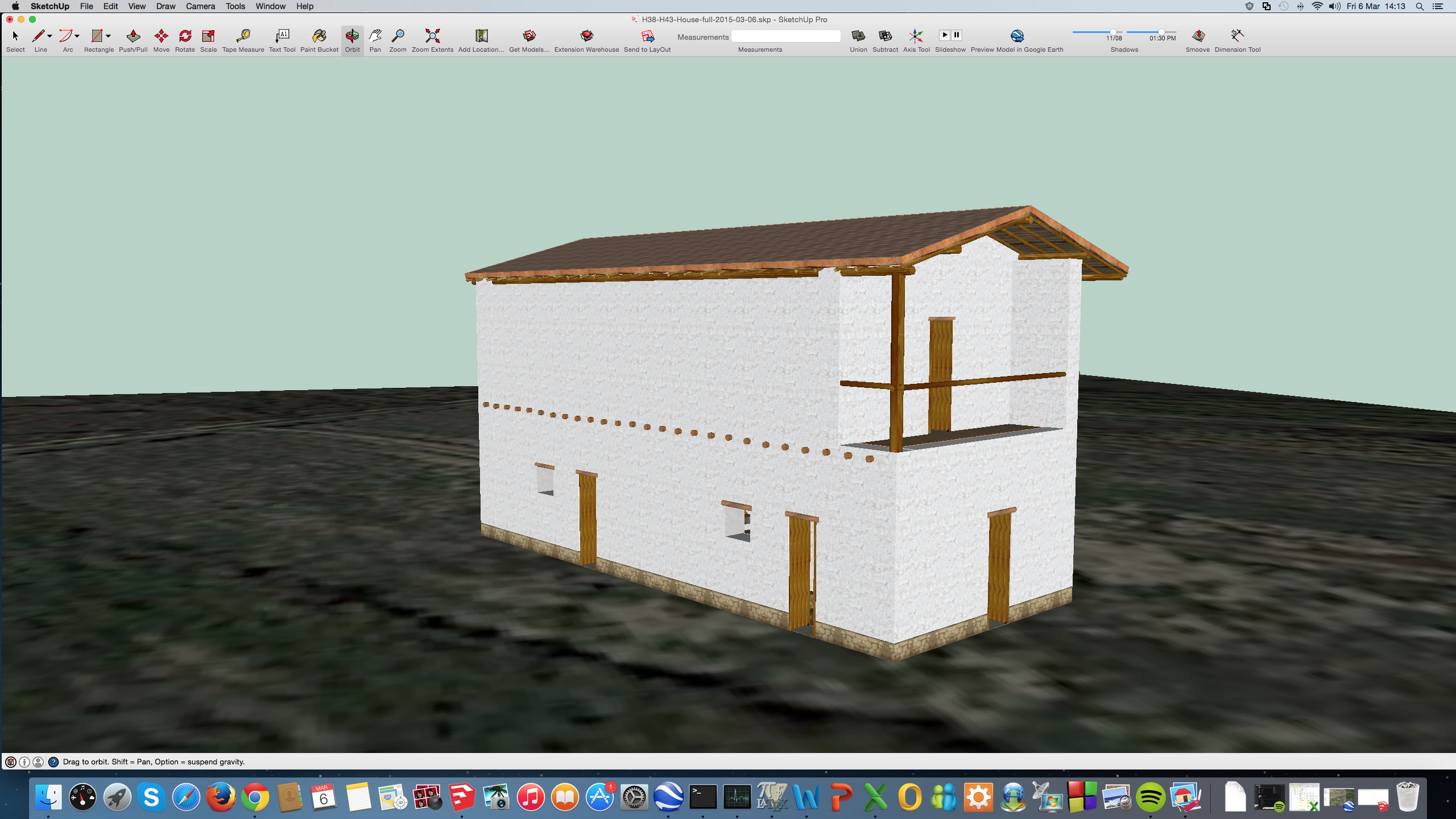
Task: Click the Axis Tool icon
Action: click(x=916, y=36)
